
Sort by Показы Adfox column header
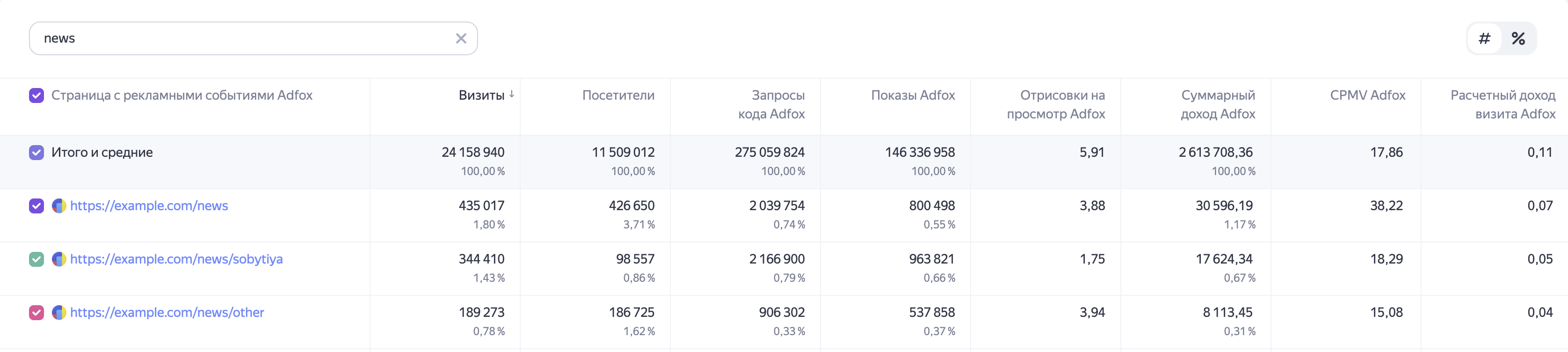coord(913,95)
